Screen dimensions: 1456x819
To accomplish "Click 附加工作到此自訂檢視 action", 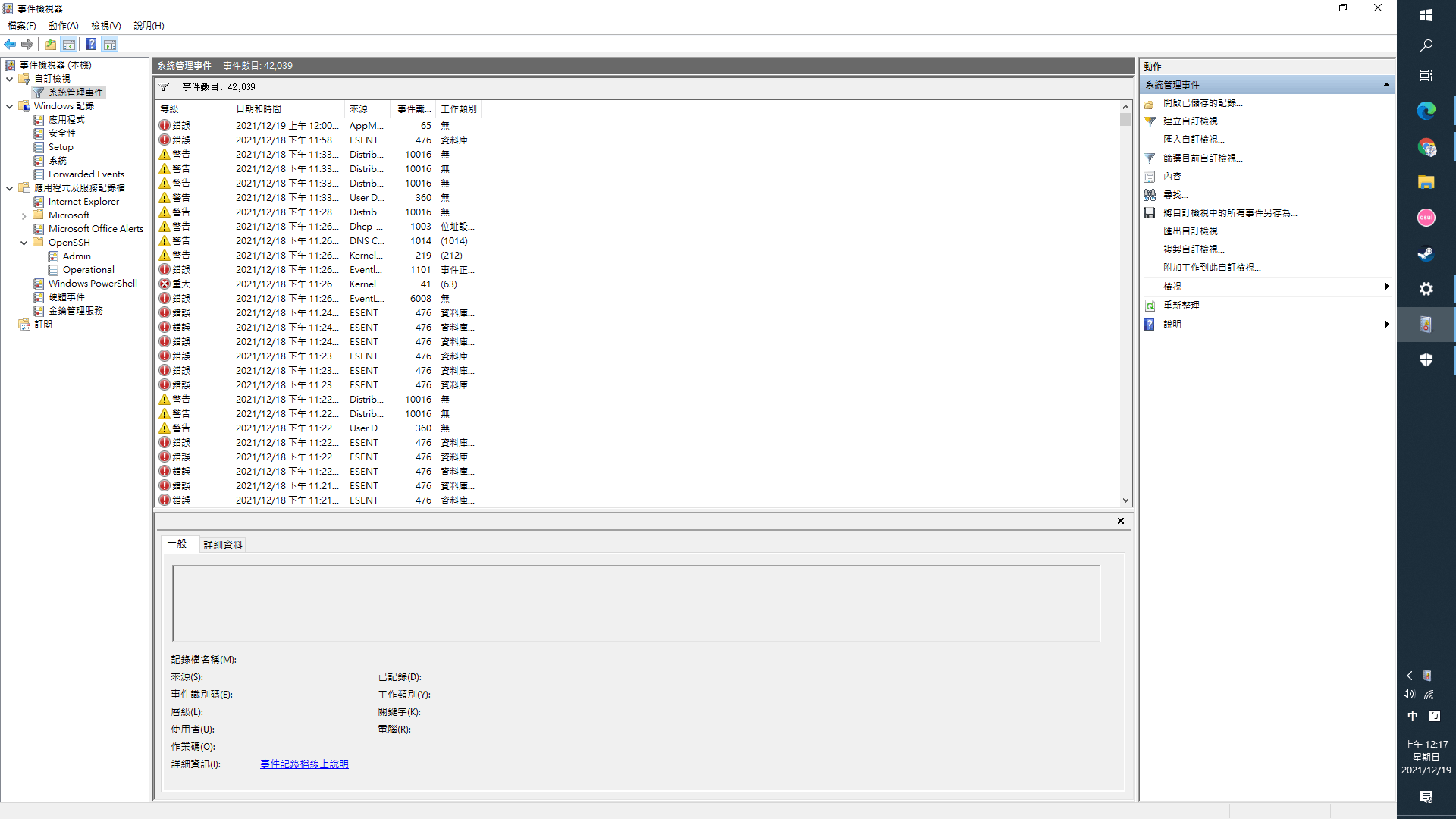I will pos(1212,268).
